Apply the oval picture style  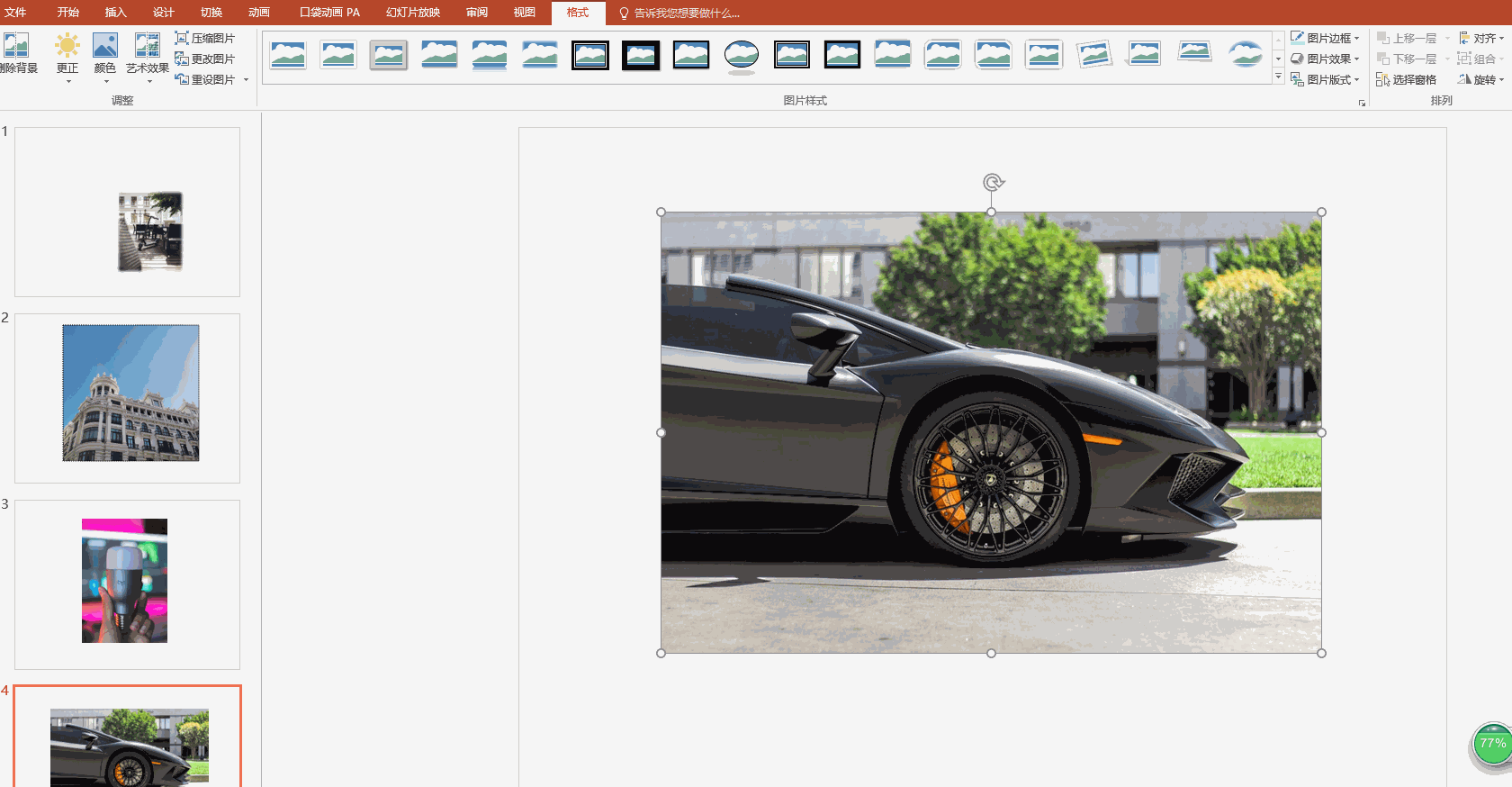pyautogui.click(x=742, y=55)
